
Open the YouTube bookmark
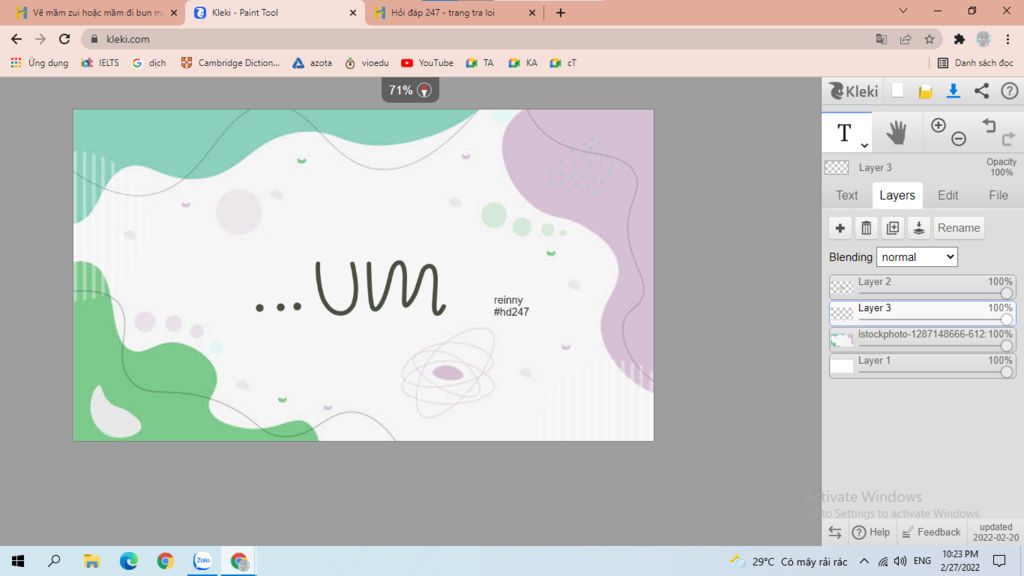427,63
